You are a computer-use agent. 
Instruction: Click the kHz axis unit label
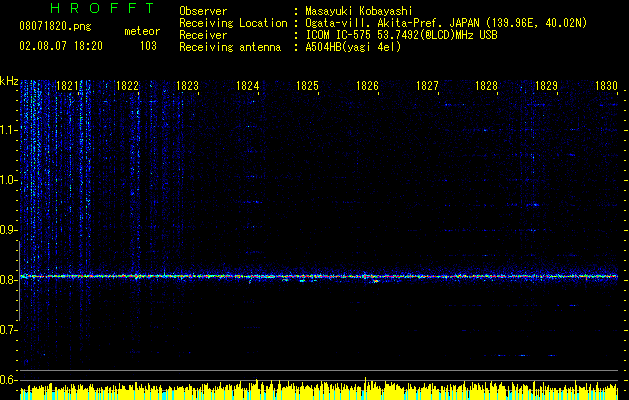click(9, 81)
